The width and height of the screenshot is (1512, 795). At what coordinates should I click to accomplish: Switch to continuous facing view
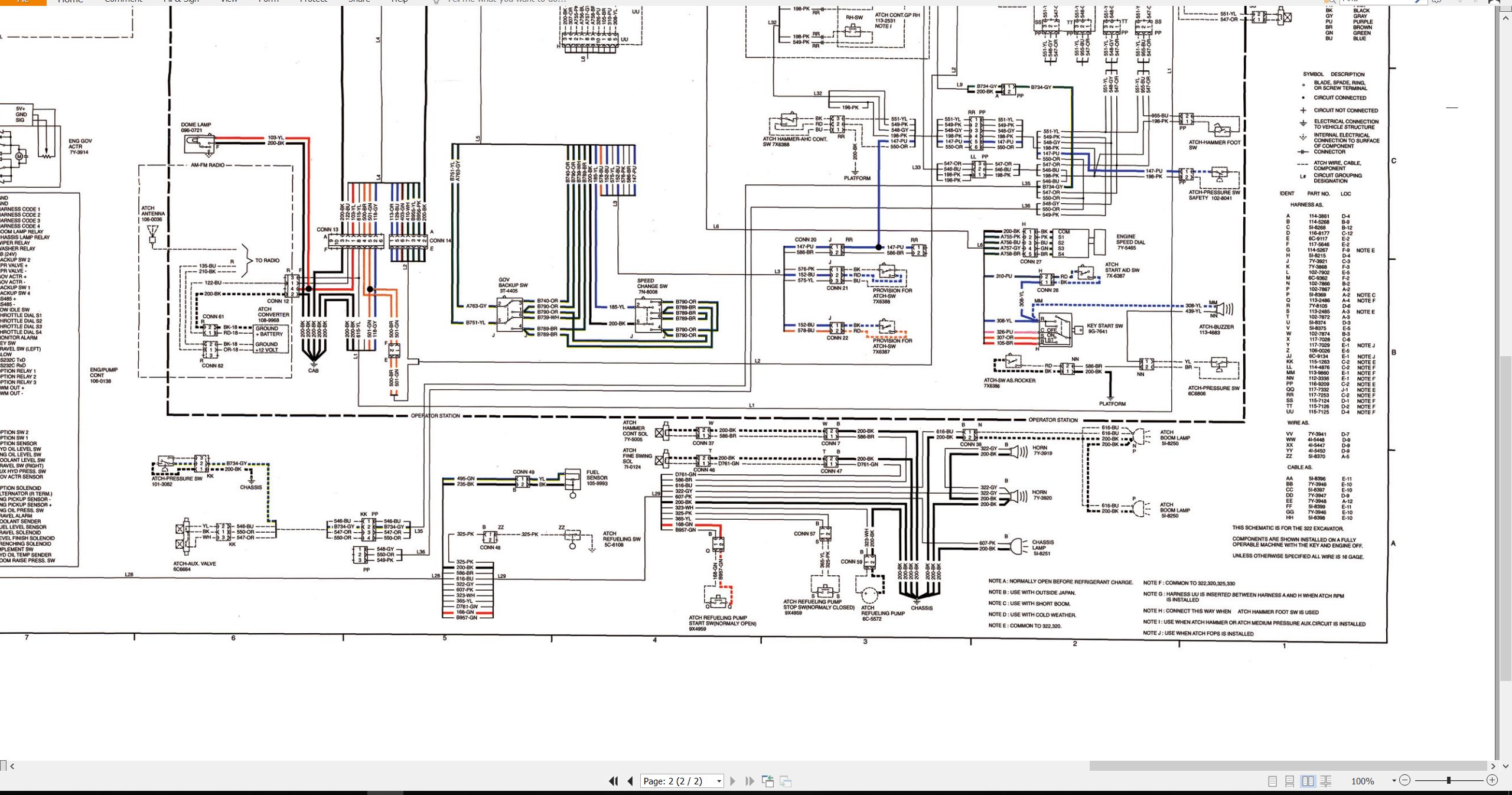click(x=1326, y=781)
